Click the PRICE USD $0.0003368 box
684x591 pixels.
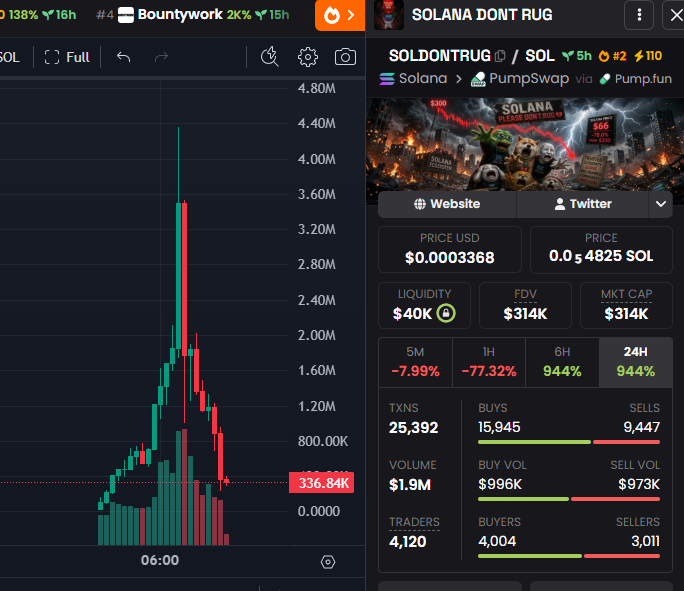click(x=450, y=249)
